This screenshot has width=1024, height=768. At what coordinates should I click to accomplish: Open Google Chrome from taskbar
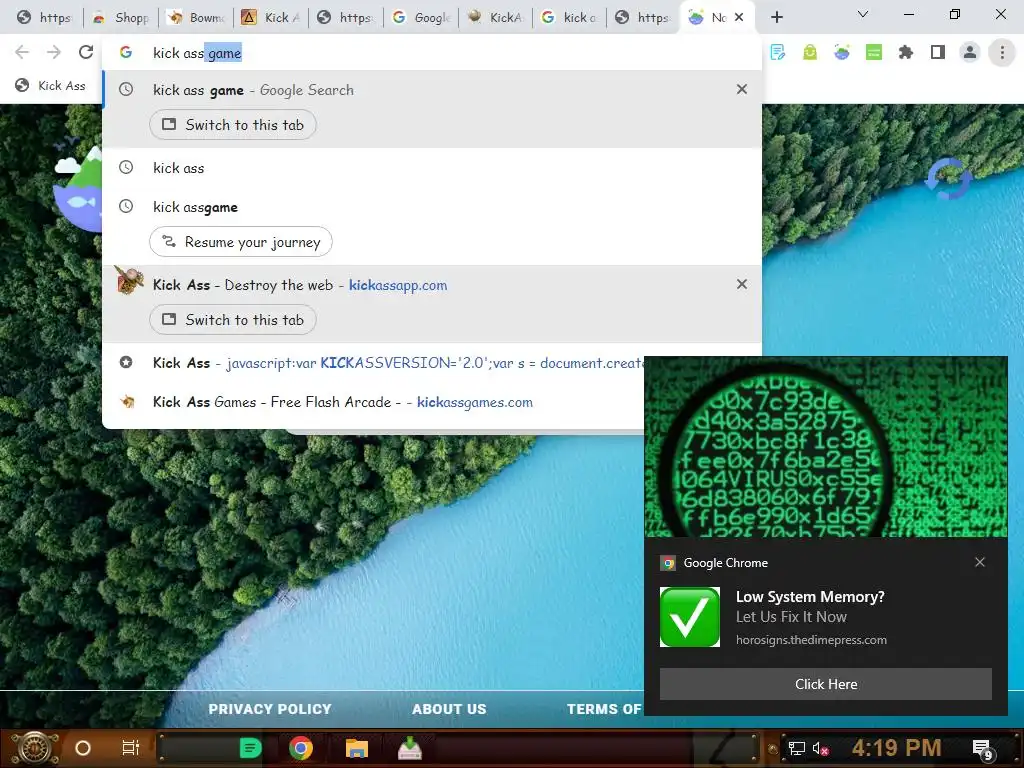(301, 748)
